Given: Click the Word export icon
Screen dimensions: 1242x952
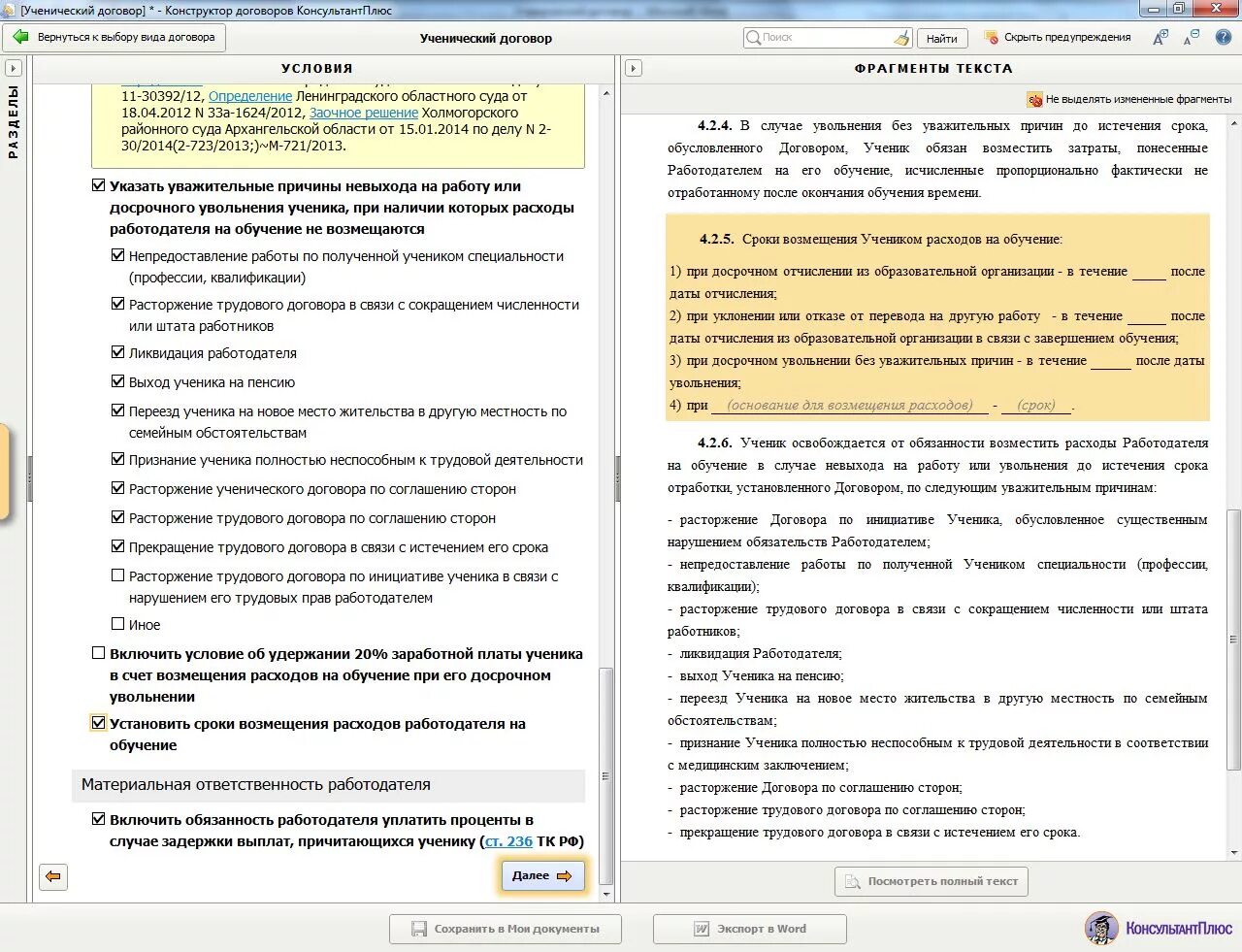Looking at the screenshot, I should click(701, 929).
